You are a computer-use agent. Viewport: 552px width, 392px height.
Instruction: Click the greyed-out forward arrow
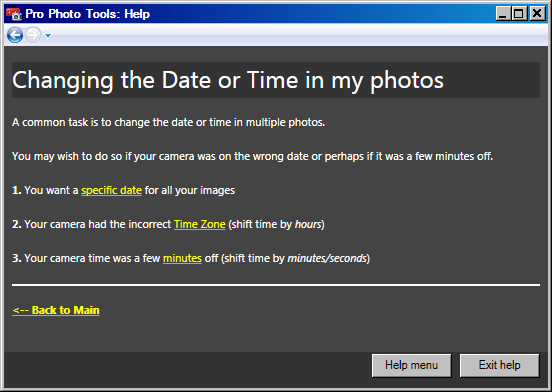click(x=33, y=35)
